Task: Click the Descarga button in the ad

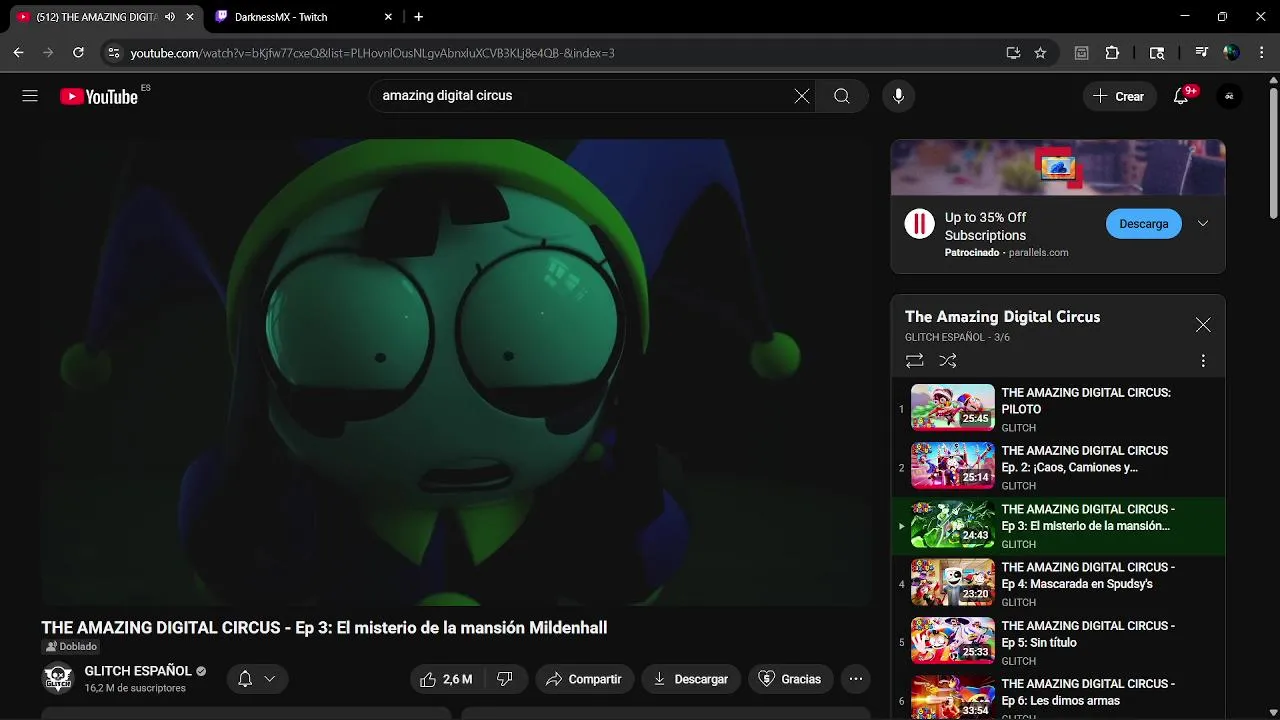Action: [x=1144, y=224]
